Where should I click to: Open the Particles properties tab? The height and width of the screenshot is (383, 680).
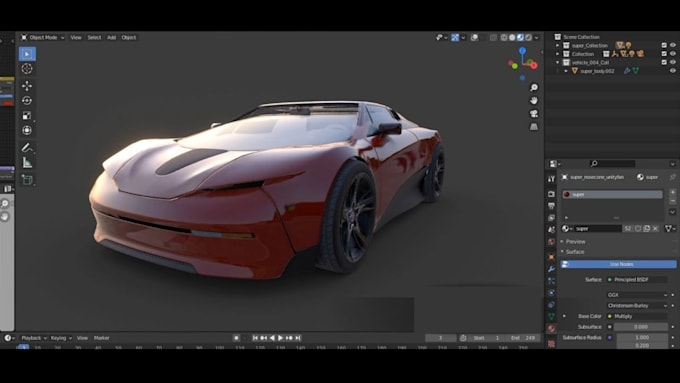click(x=551, y=281)
